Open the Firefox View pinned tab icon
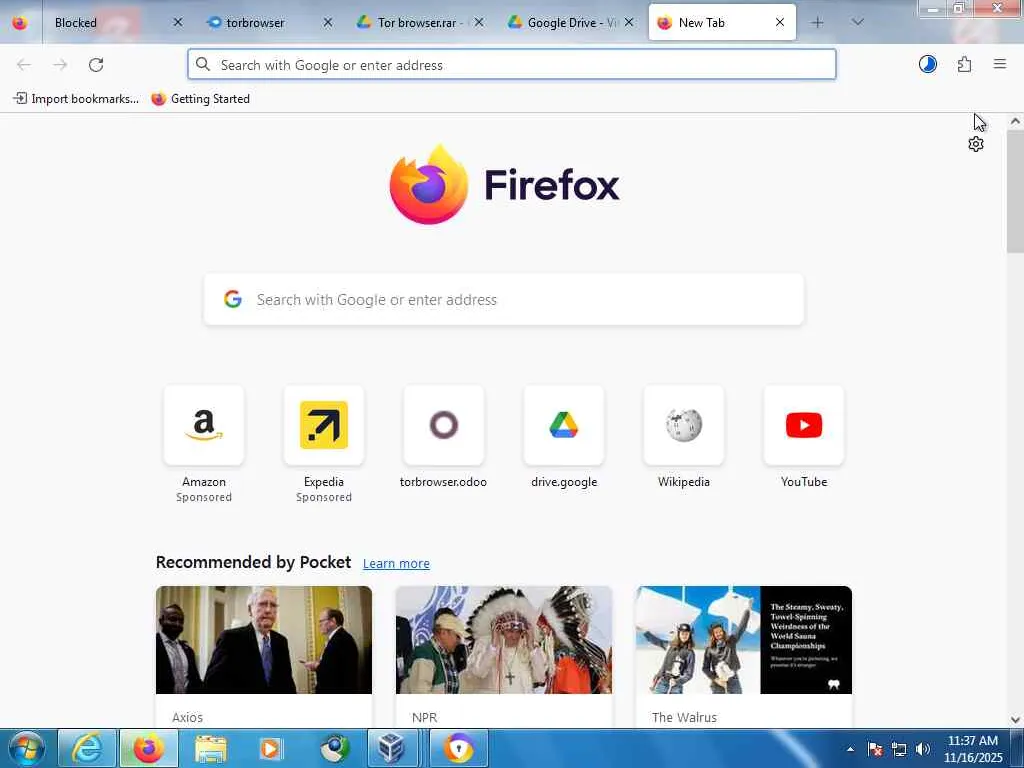This screenshot has width=1024, height=768. (20, 23)
